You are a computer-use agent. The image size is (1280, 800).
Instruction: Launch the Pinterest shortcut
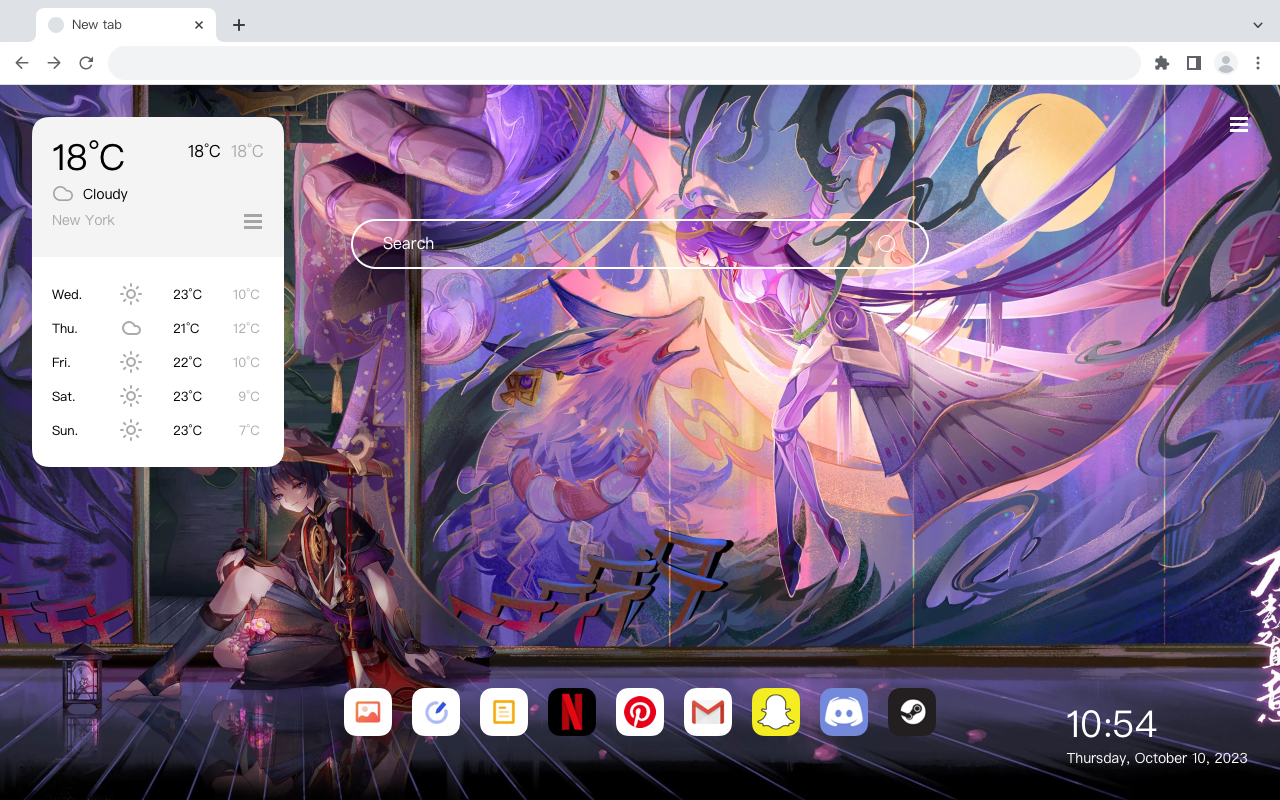(640, 712)
